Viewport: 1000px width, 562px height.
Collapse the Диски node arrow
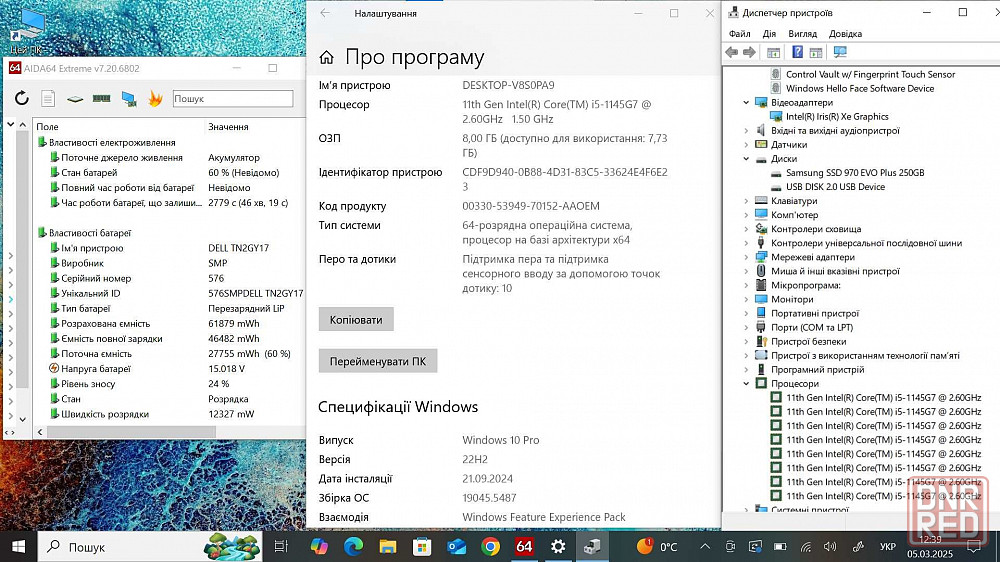pos(746,158)
